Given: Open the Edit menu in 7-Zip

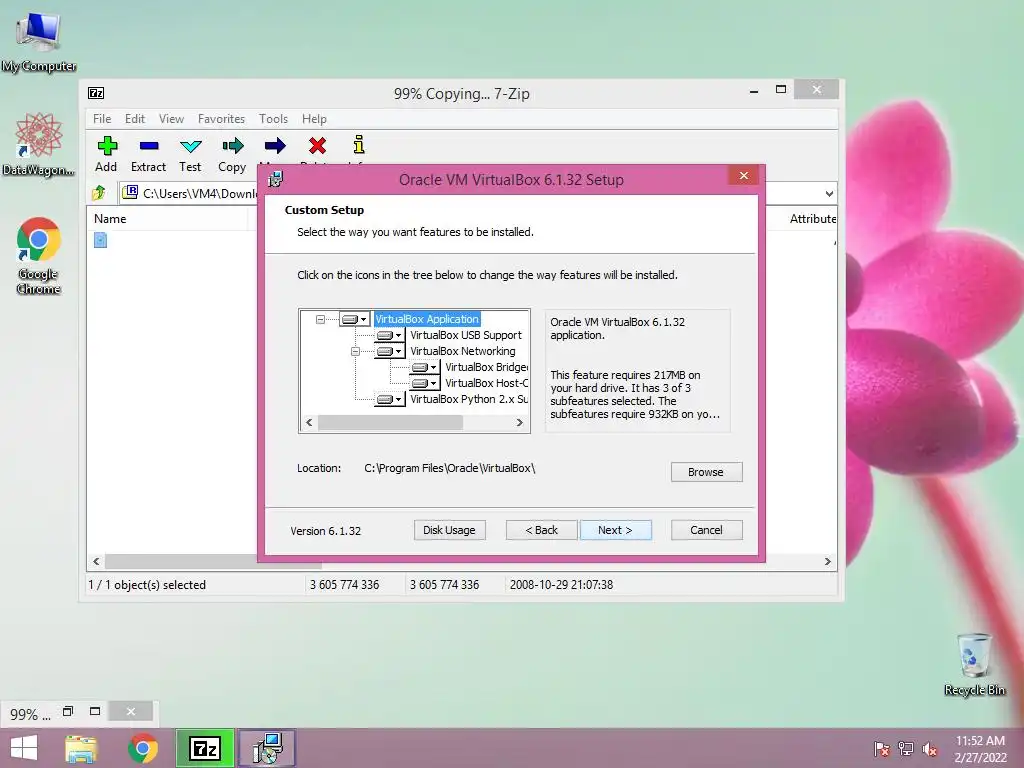Looking at the screenshot, I should click(x=135, y=119).
